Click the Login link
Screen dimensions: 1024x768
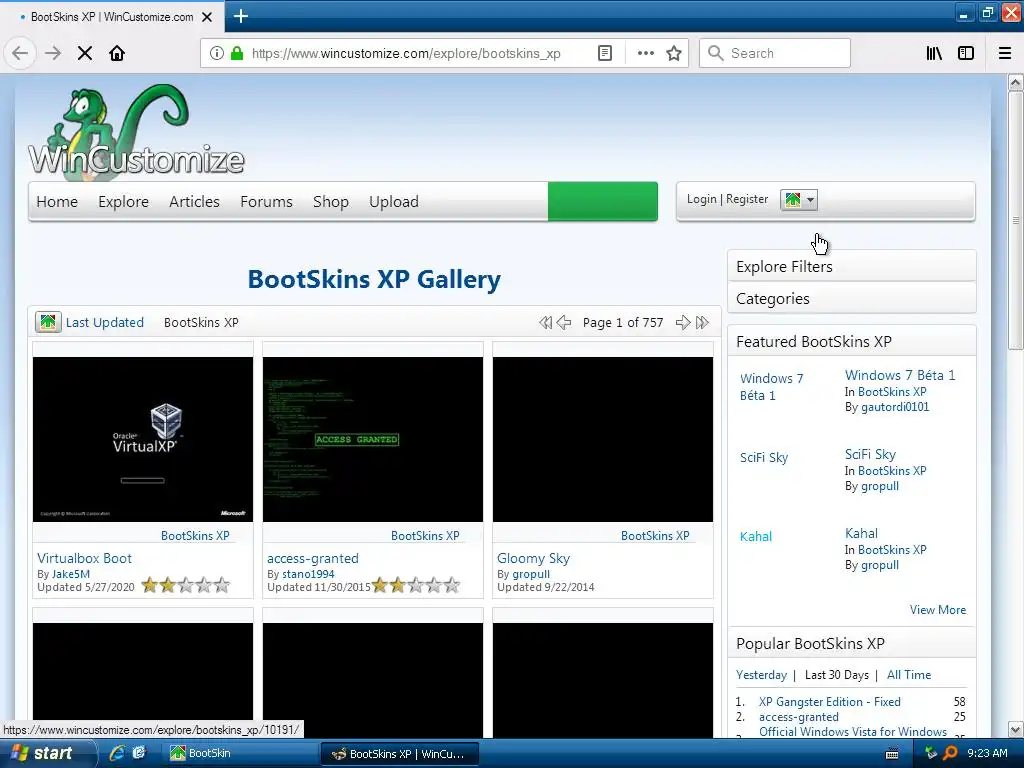(701, 199)
